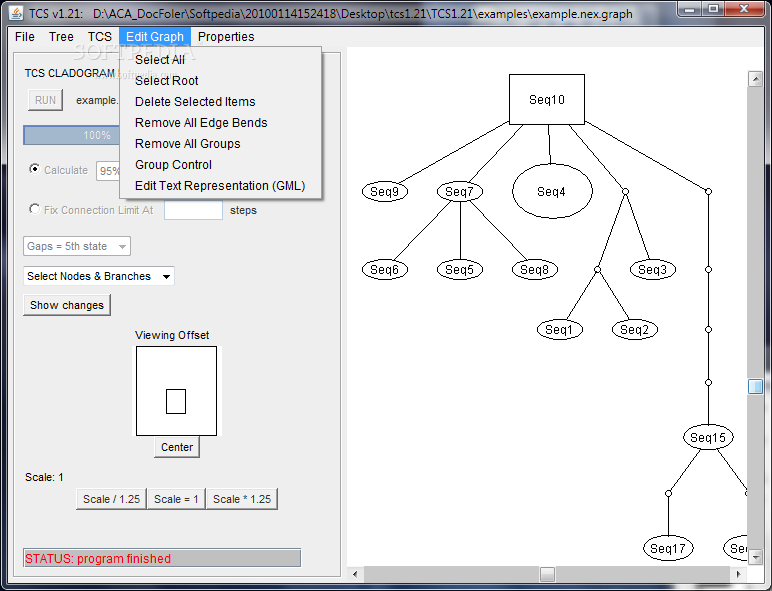Click the horizontal scrollbar right arrow
The image size is (772, 591).
pyautogui.click(x=739, y=574)
